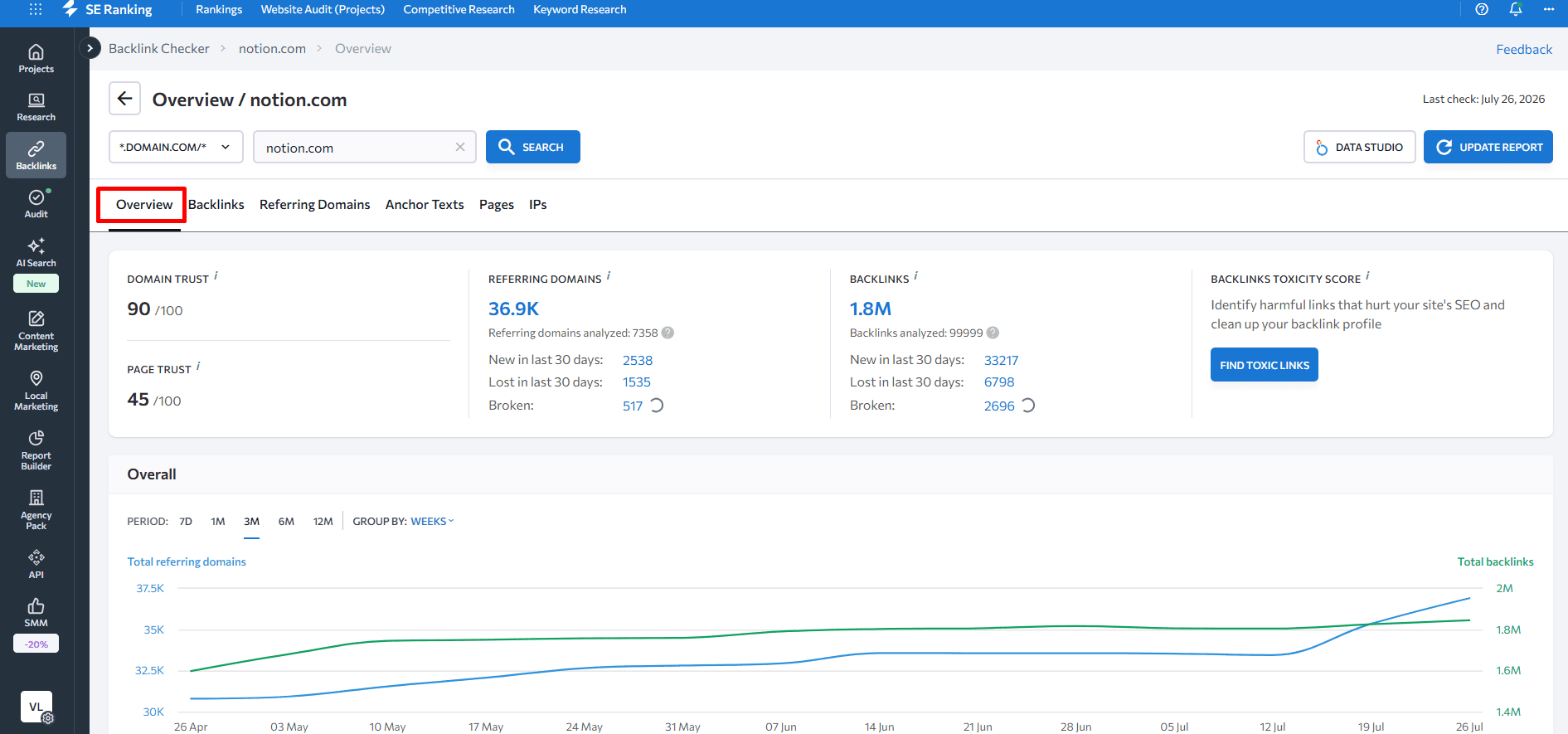Viewport: 1568px width, 734px height.
Task: Go to Projects in the sidebar
Action: coord(36,59)
